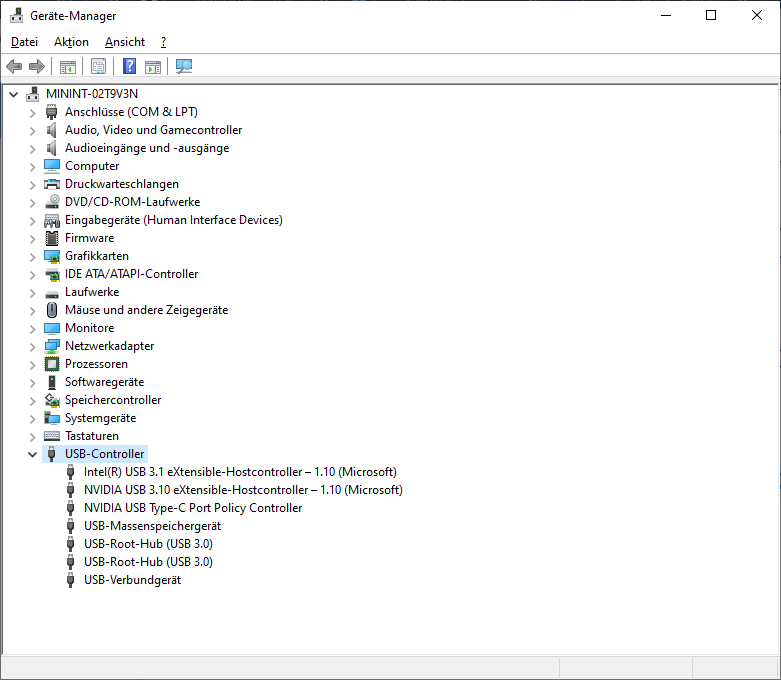Select the Druckwarteschlangen label

coord(122,184)
